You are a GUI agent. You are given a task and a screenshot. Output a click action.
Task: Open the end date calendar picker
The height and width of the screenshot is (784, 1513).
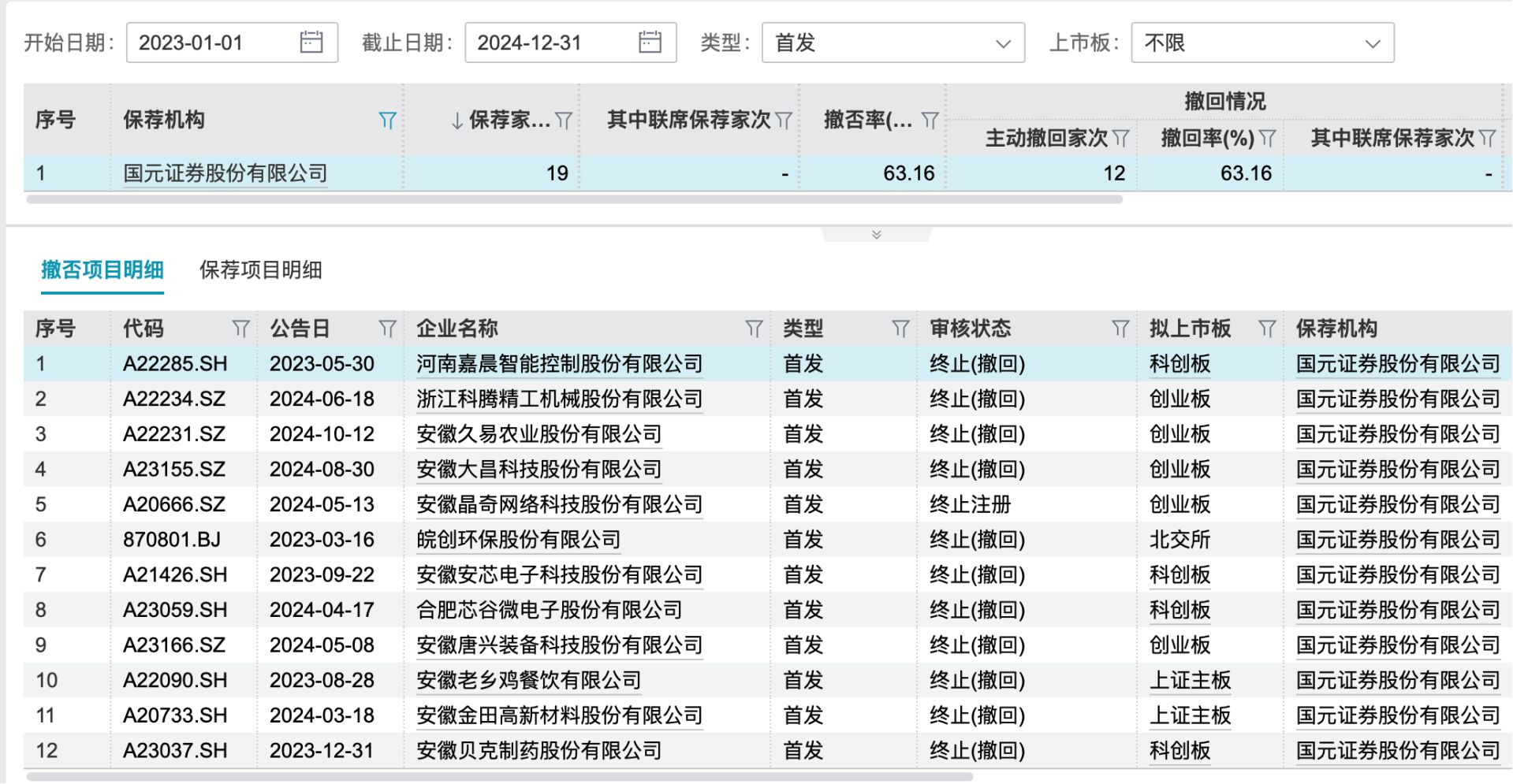pyautogui.click(x=650, y=43)
